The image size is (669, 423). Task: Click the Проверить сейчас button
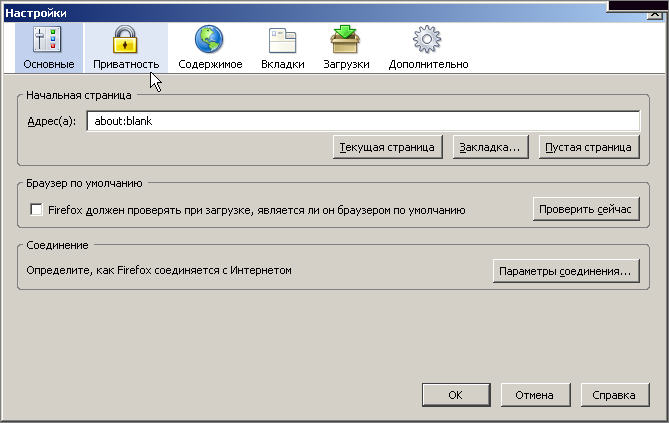[586, 209]
